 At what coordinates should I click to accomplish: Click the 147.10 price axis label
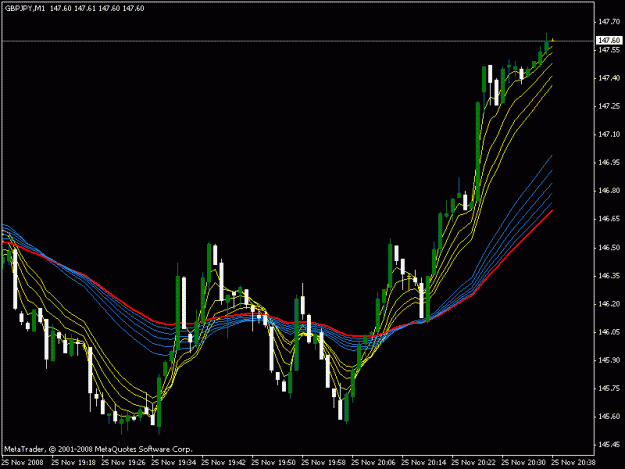click(x=609, y=135)
